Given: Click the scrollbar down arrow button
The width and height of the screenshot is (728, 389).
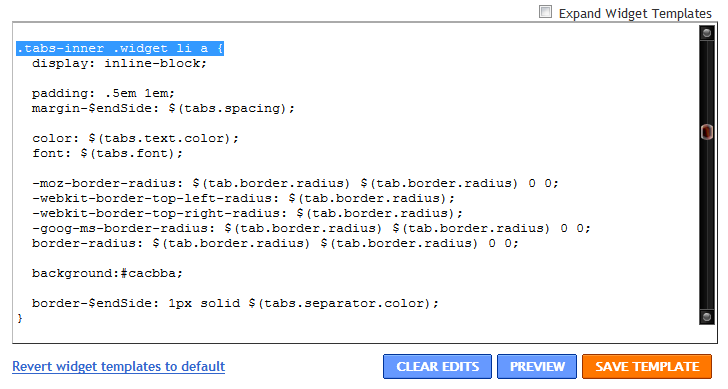Looking at the screenshot, I should 707,317.
